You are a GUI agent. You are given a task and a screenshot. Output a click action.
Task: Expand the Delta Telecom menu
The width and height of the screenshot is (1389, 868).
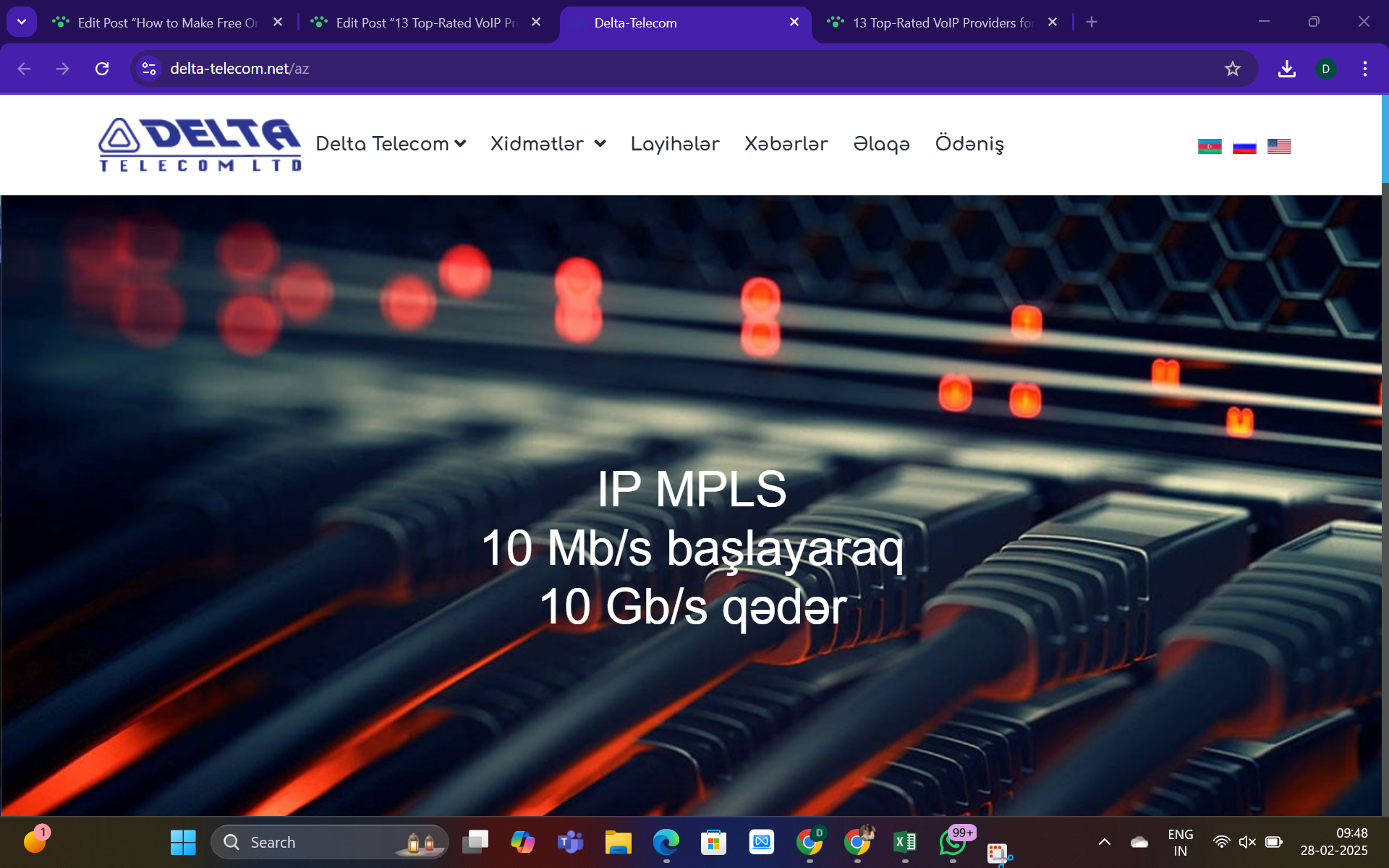391,144
